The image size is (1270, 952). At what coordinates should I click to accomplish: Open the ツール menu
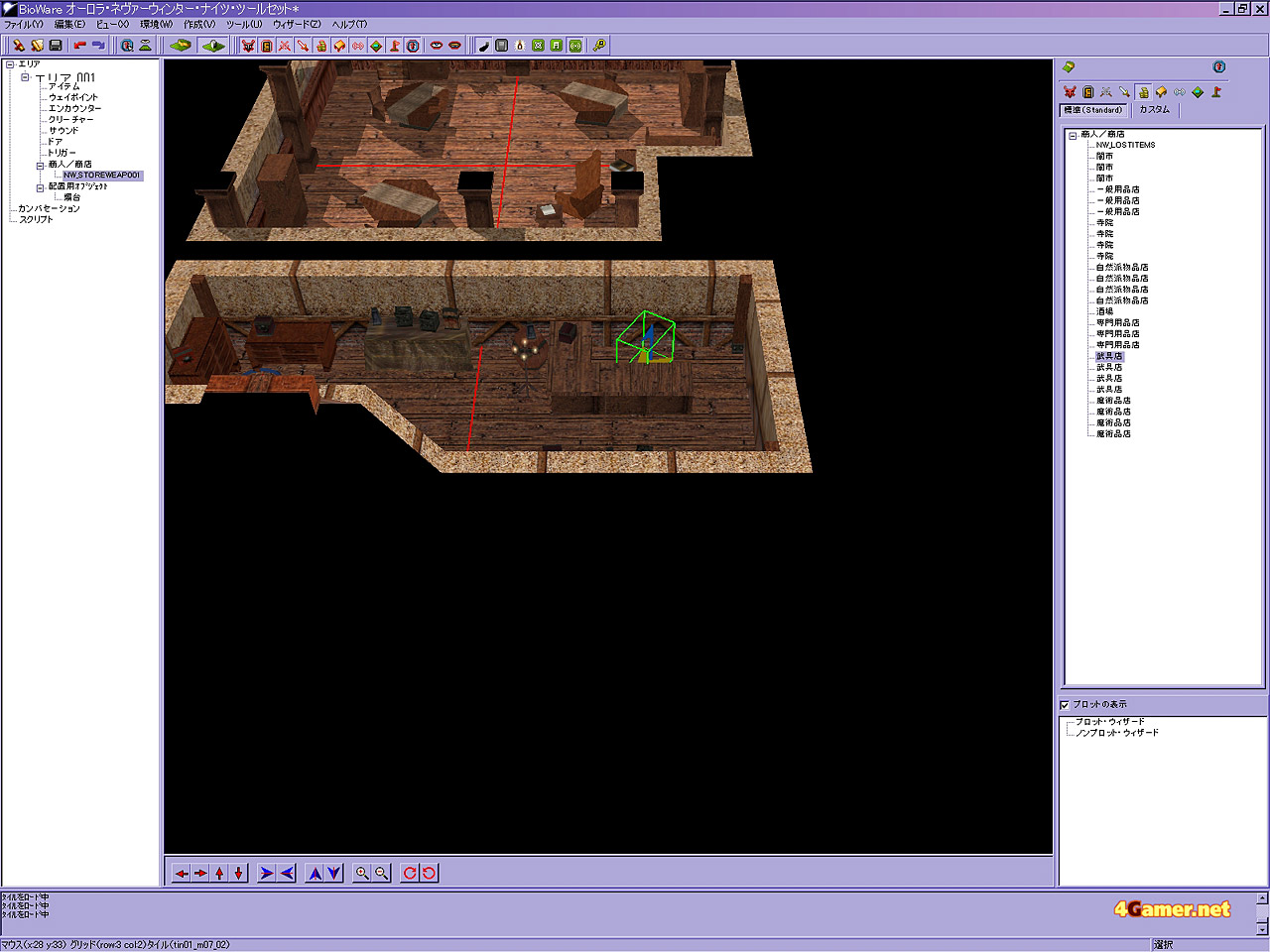click(244, 24)
